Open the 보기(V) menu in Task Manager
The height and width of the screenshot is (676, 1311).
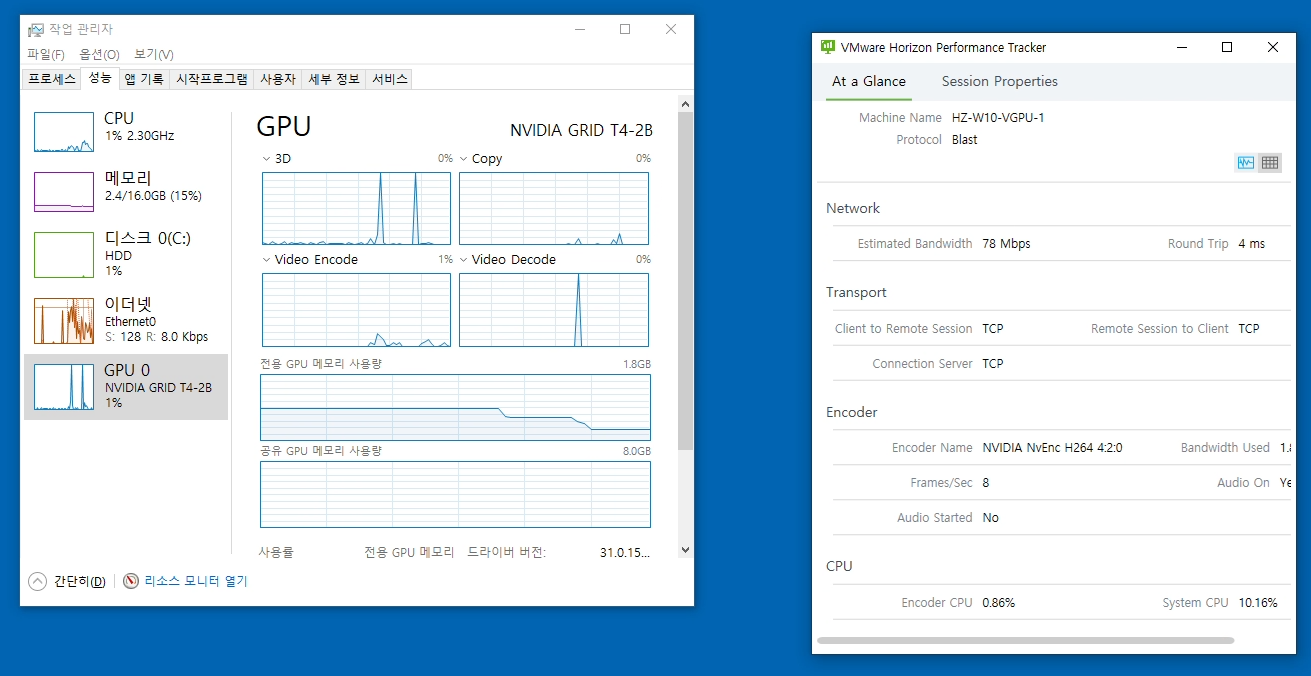coord(153,54)
